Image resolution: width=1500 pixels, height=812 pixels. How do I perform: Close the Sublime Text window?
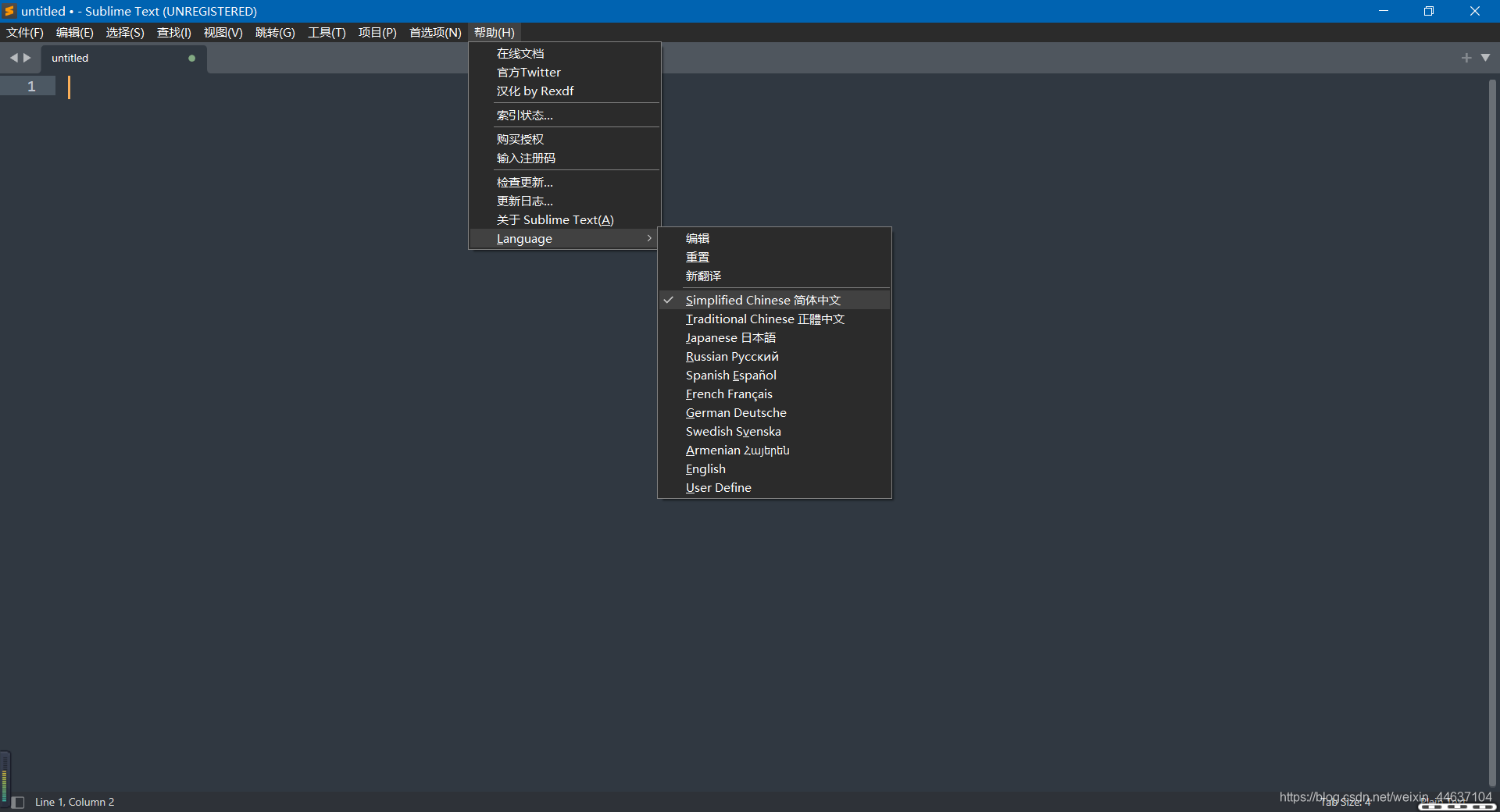click(x=1475, y=11)
